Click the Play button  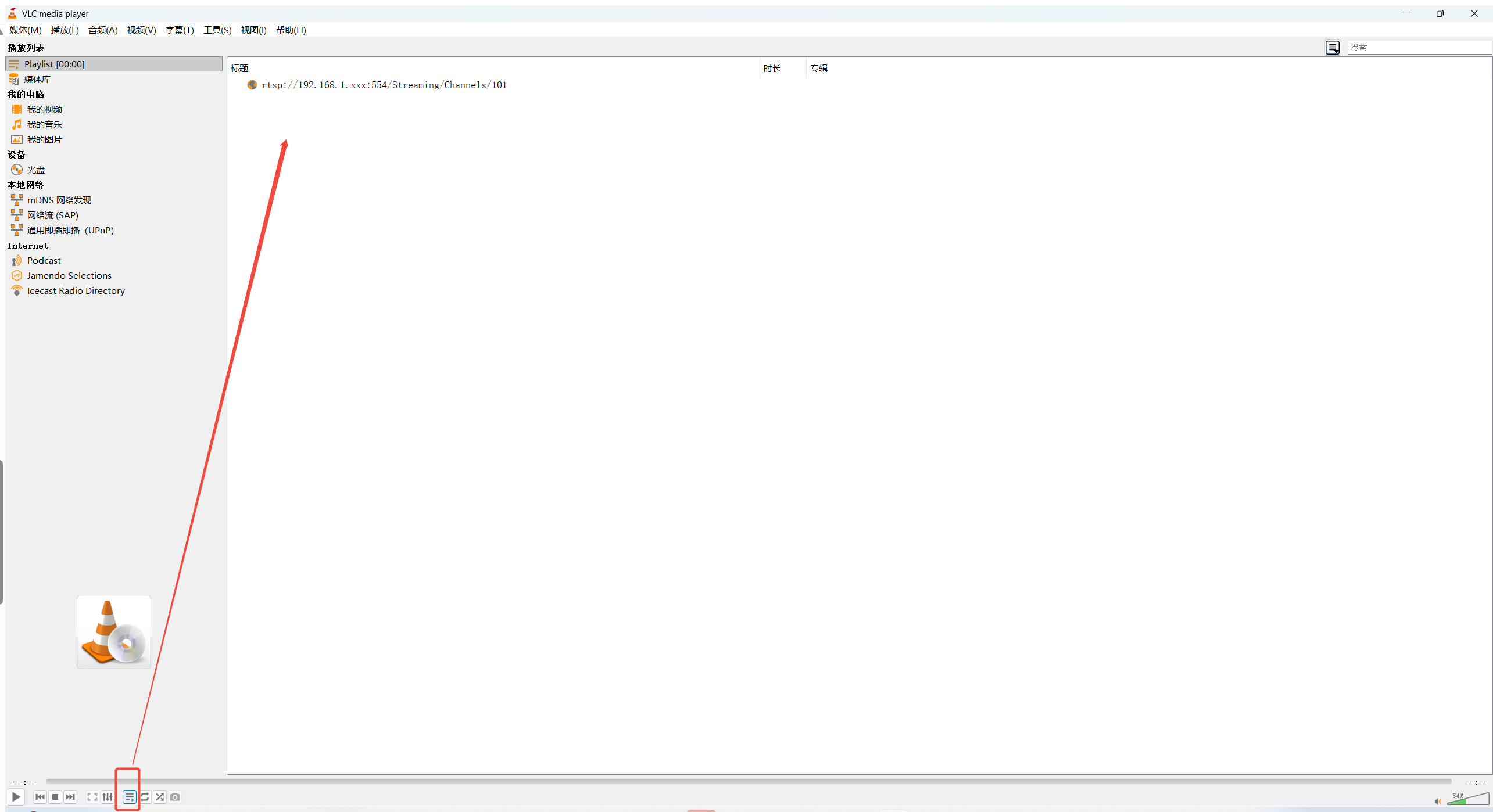pyautogui.click(x=16, y=797)
